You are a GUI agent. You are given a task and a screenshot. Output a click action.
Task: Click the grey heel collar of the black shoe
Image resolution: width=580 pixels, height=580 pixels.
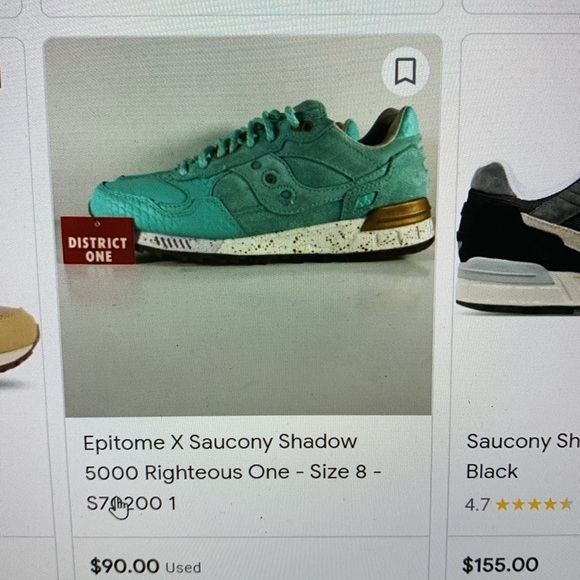(x=492, y=179)
